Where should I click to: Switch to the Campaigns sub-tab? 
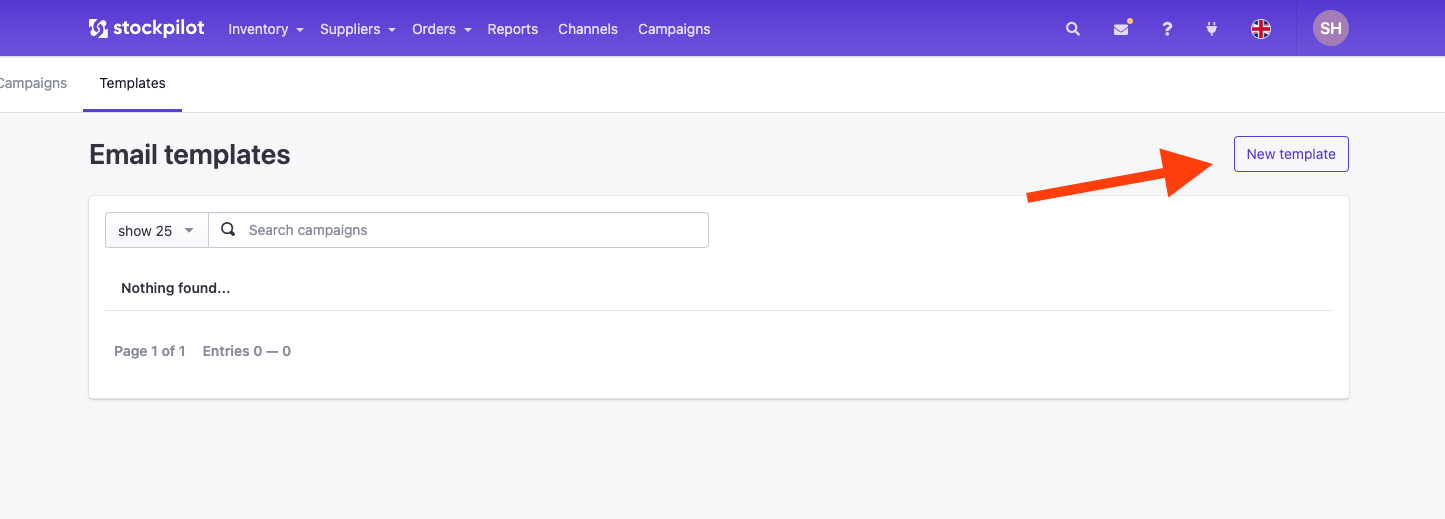click(x=33, y=83)
